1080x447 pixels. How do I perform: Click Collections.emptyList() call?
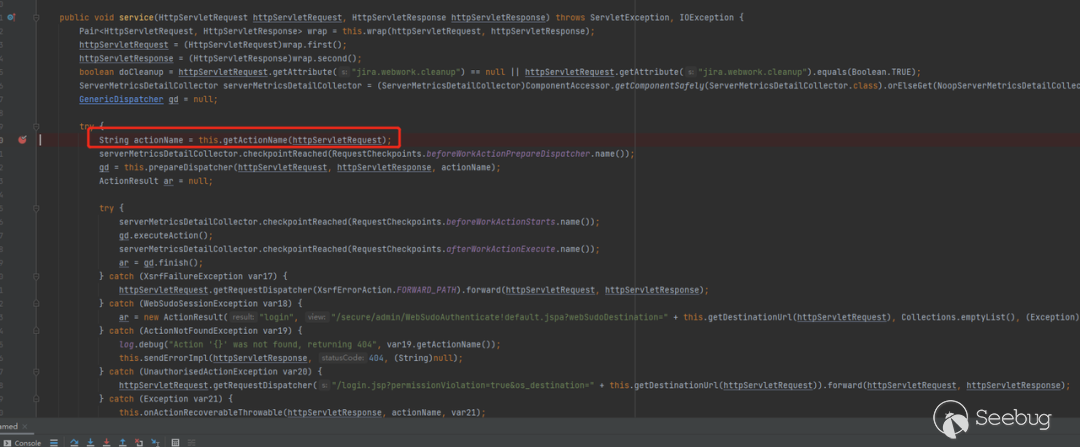[x=961, y=317]
